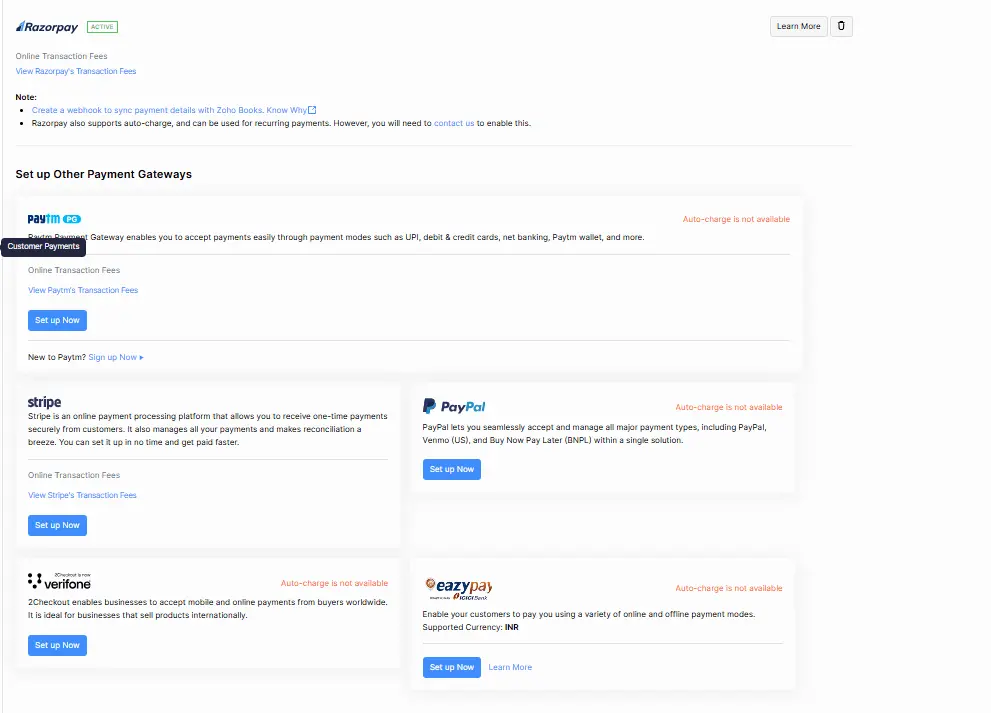Open View Stripe's Transaction Fees link
Image resolution: width=991 pixels, height=713 pixels.
coord(82,495)
